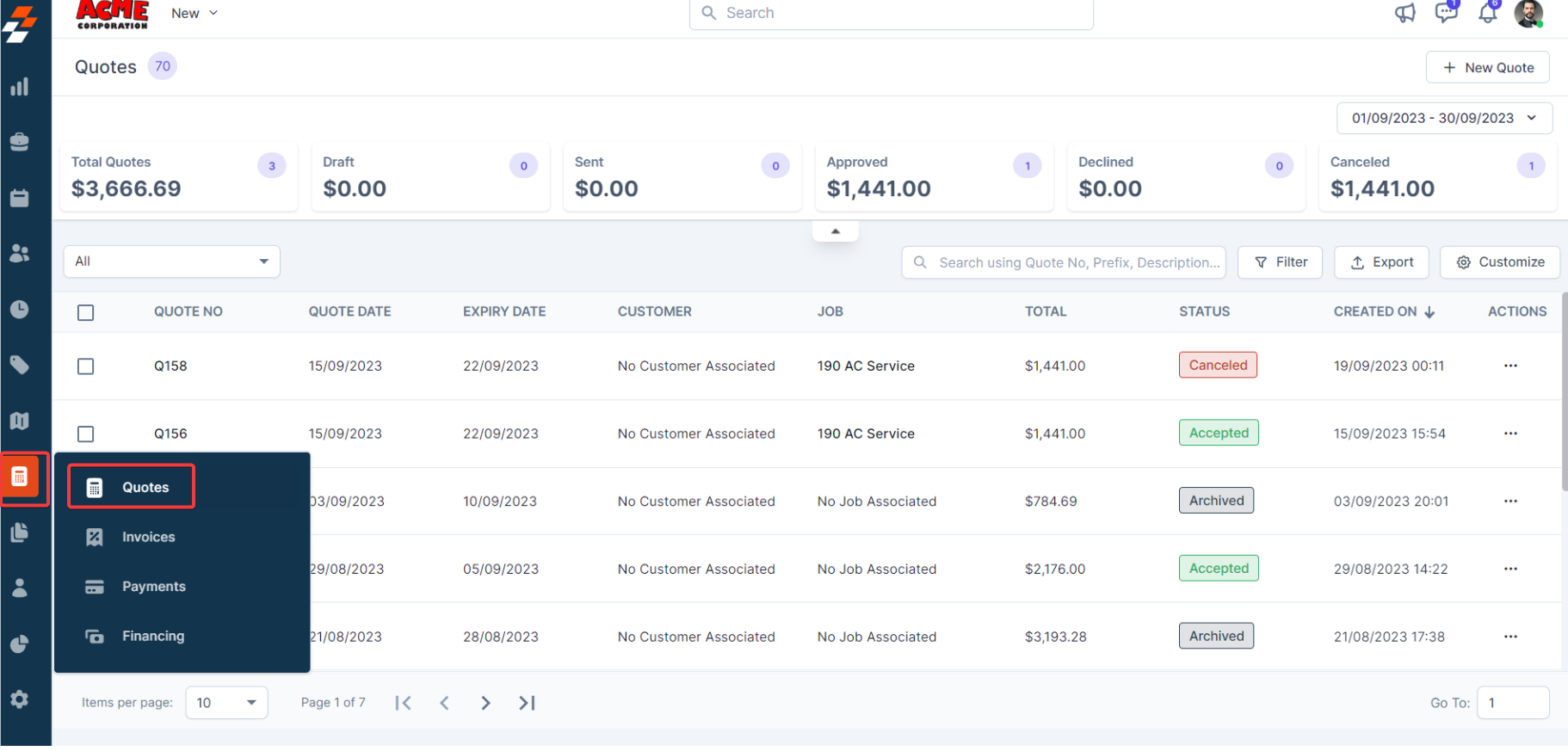The height and width of the screenshot is (751, 1568).
Task: Expand the date range dropdown
Action: 1443,119
